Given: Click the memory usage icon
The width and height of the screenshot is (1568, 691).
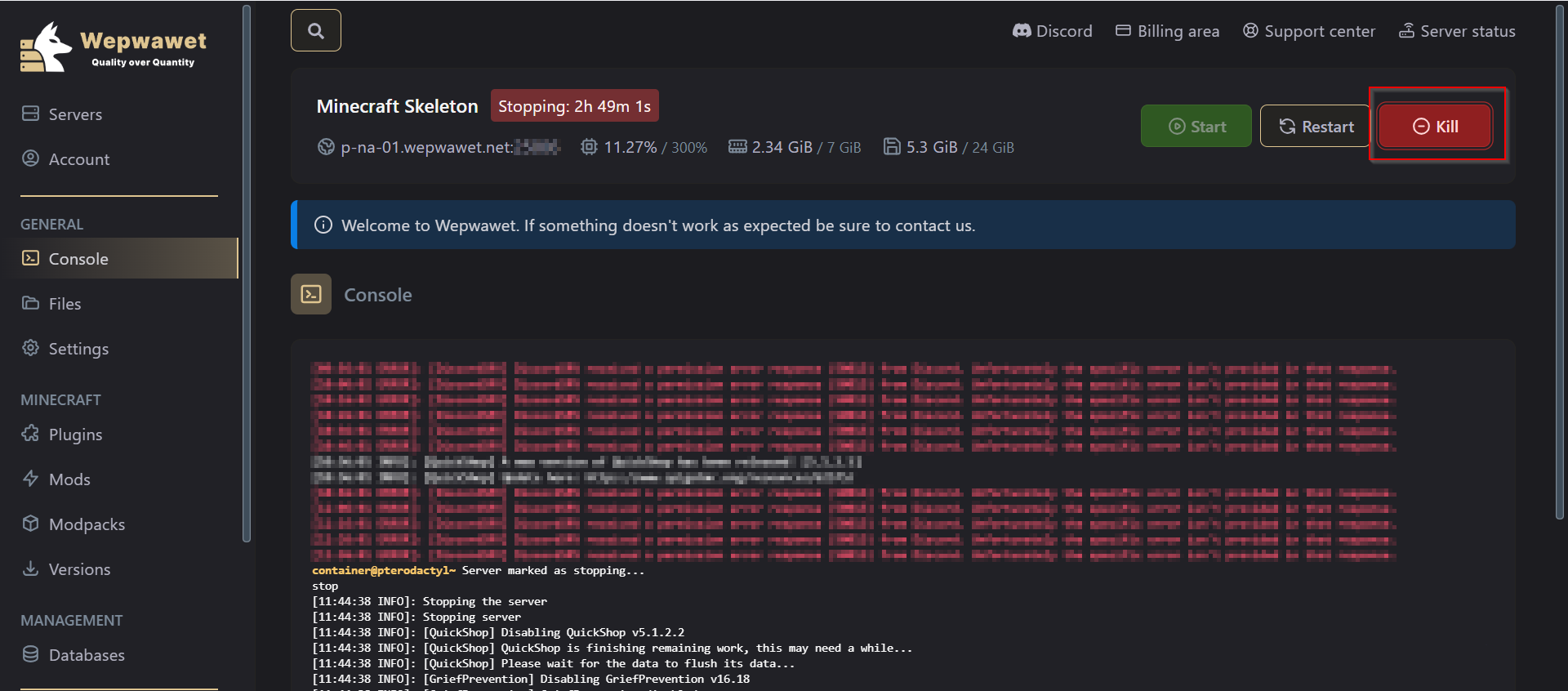Looking at the screenshot, I should click(737, 147).
